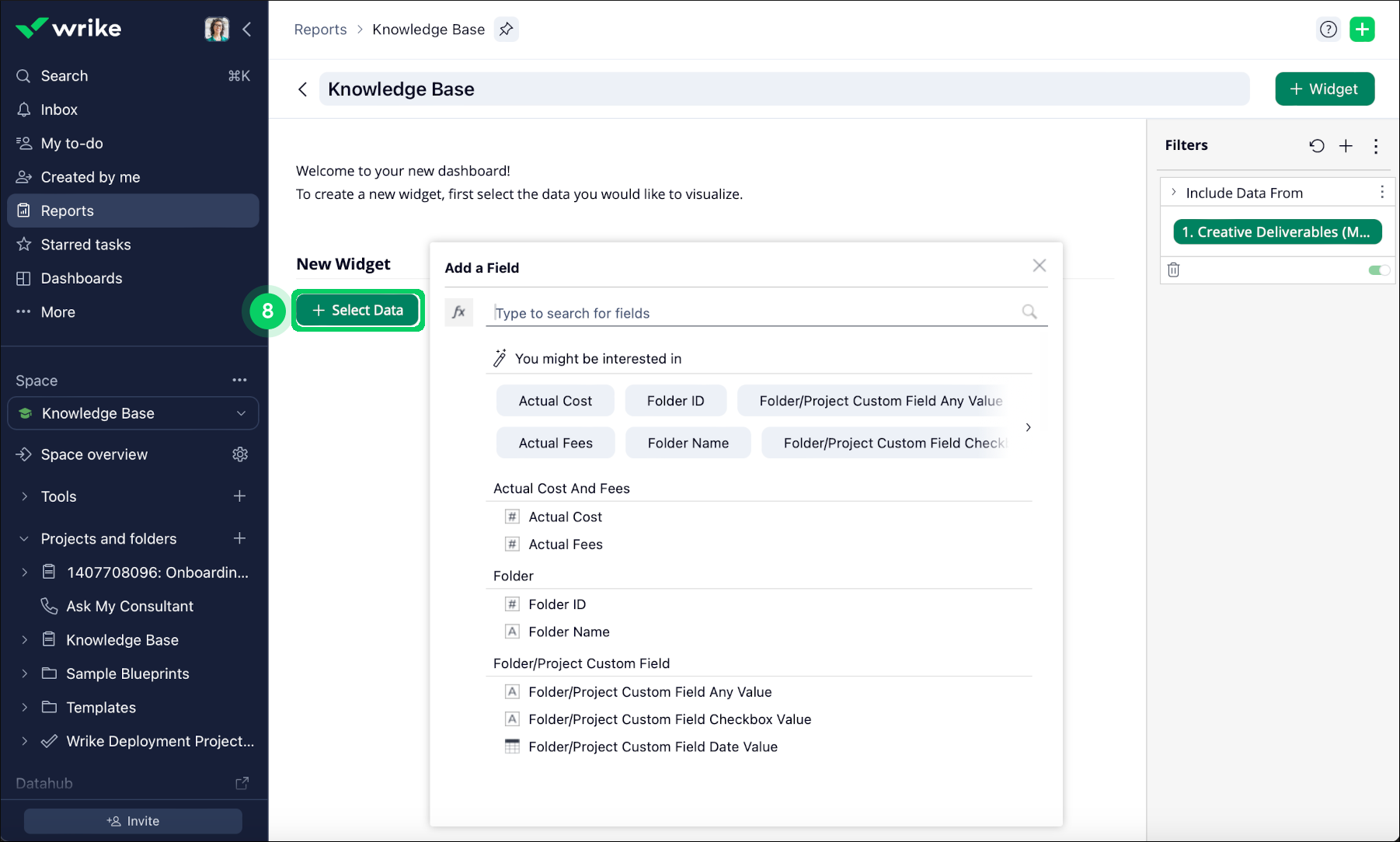
Task: Click the Select Data button
Action: coord(358,311)
